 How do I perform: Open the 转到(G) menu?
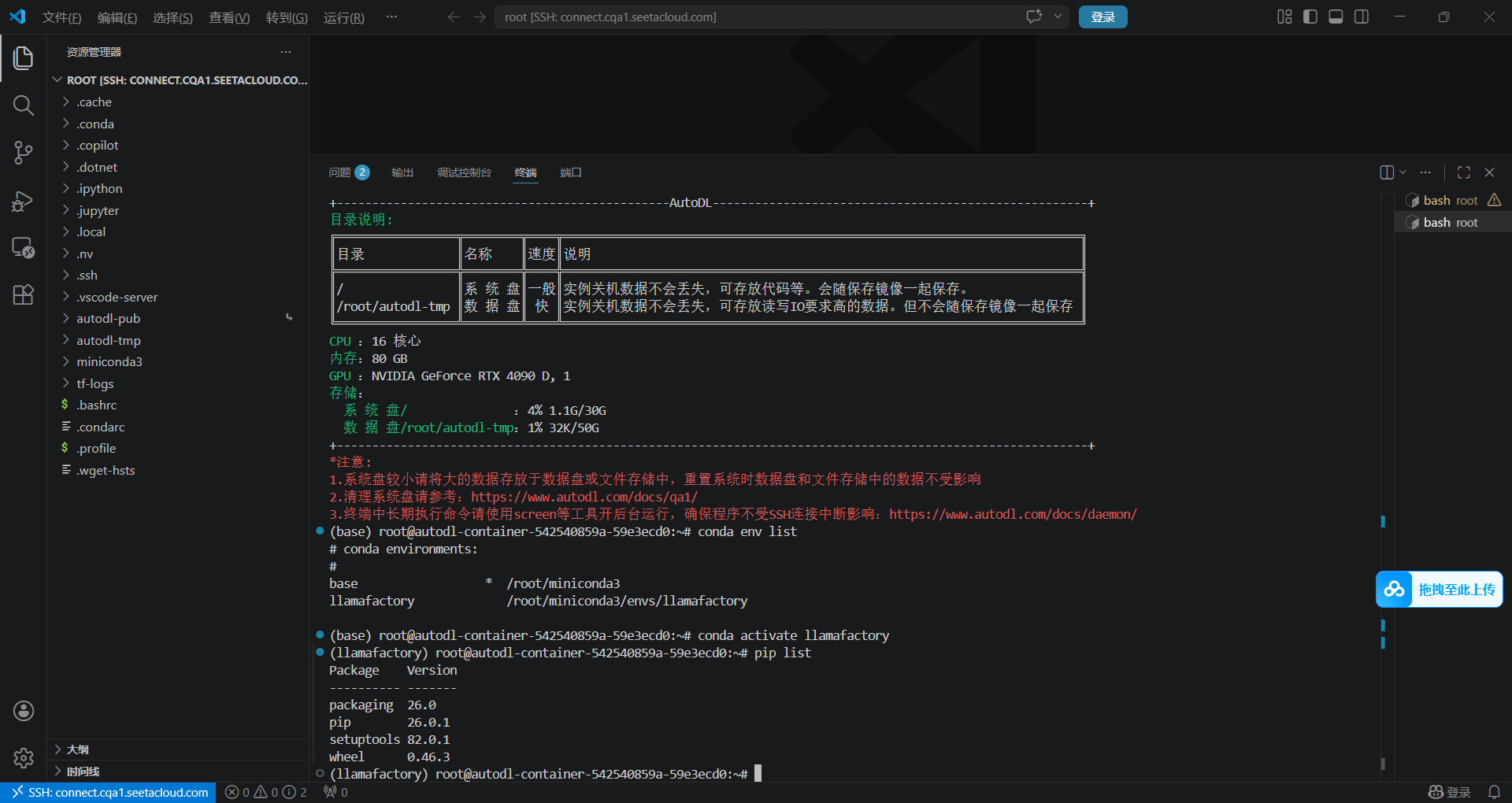pyautogui.click(x=287, y=17)
